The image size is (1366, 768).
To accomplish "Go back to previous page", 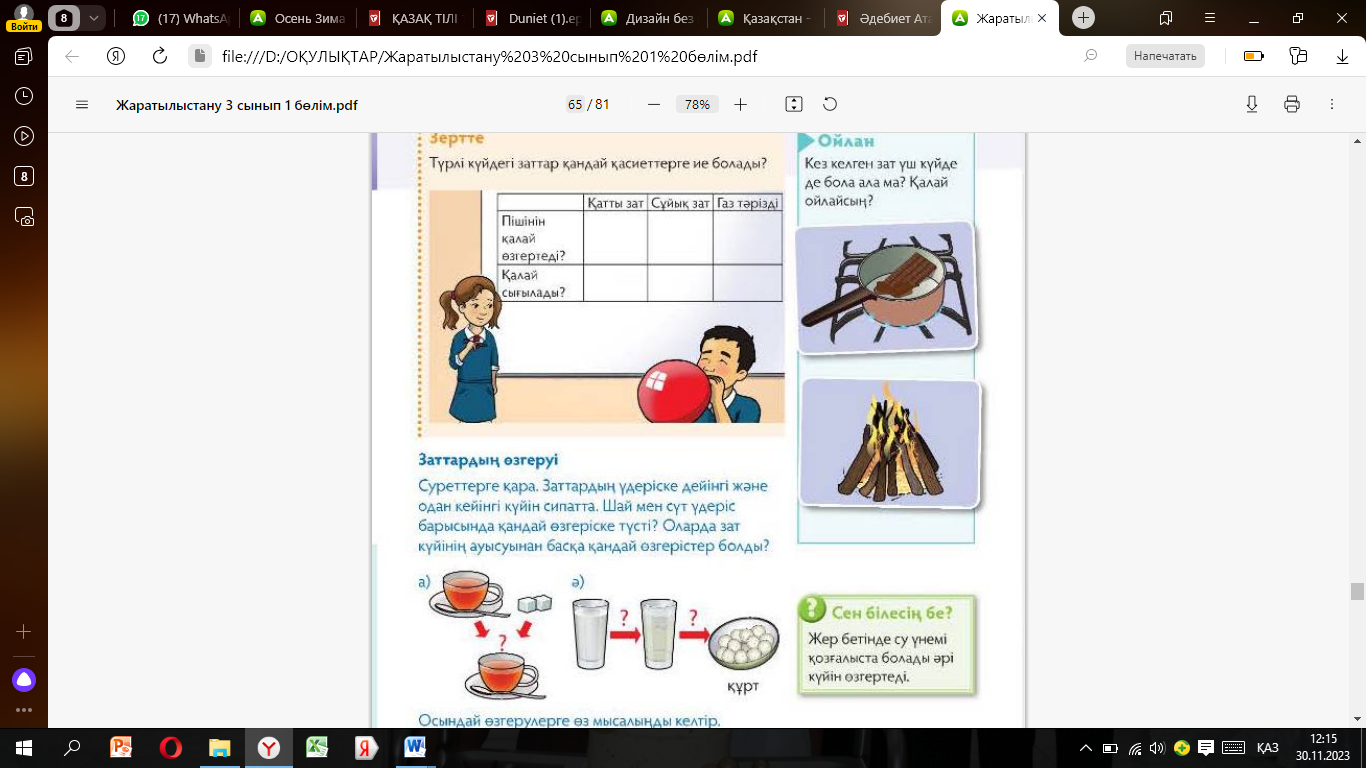I will point(72,56).
